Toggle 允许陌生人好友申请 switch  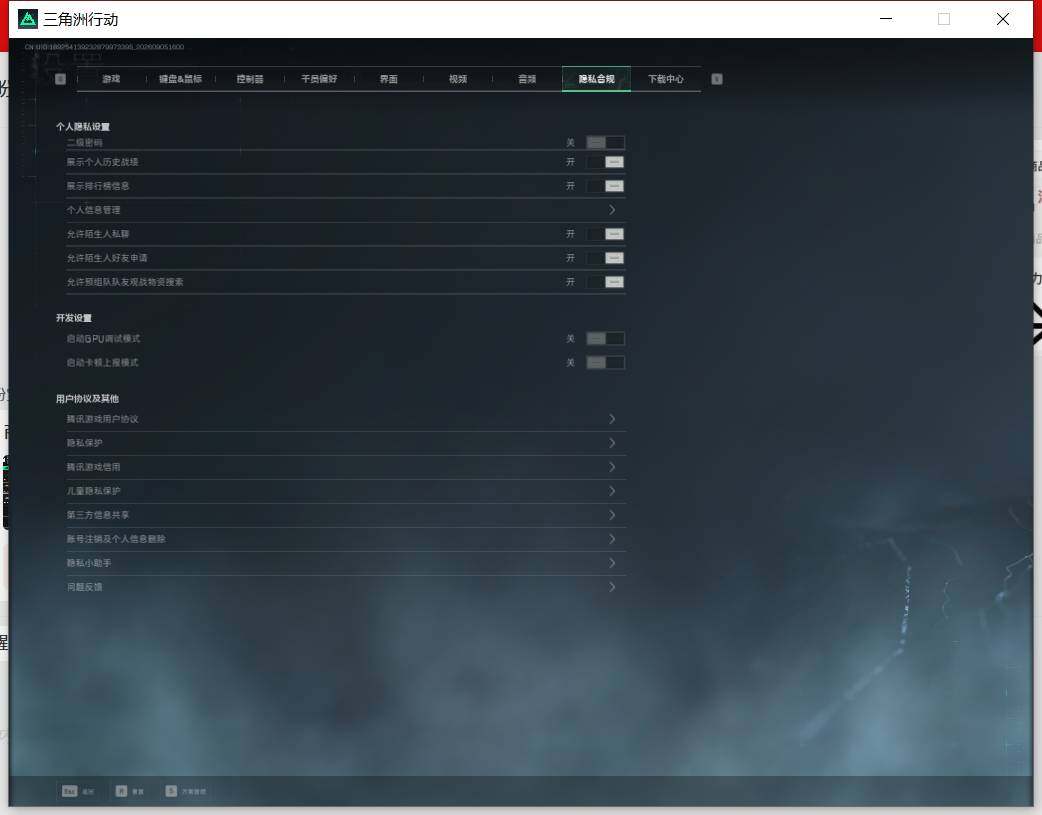[605, 258]
